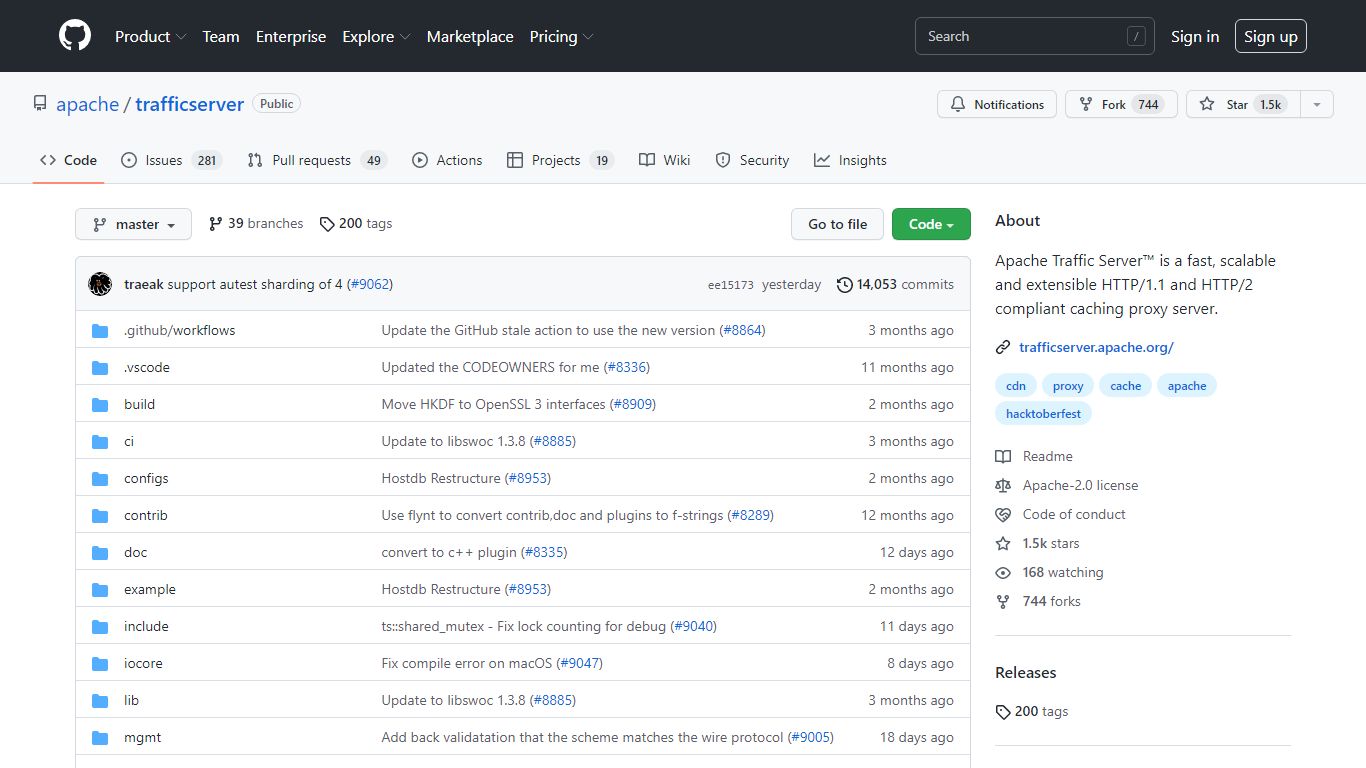Viewport: 1366px width, 768px height.
Task: Expand the Explore menu dropdown
Action: point(376,36)
